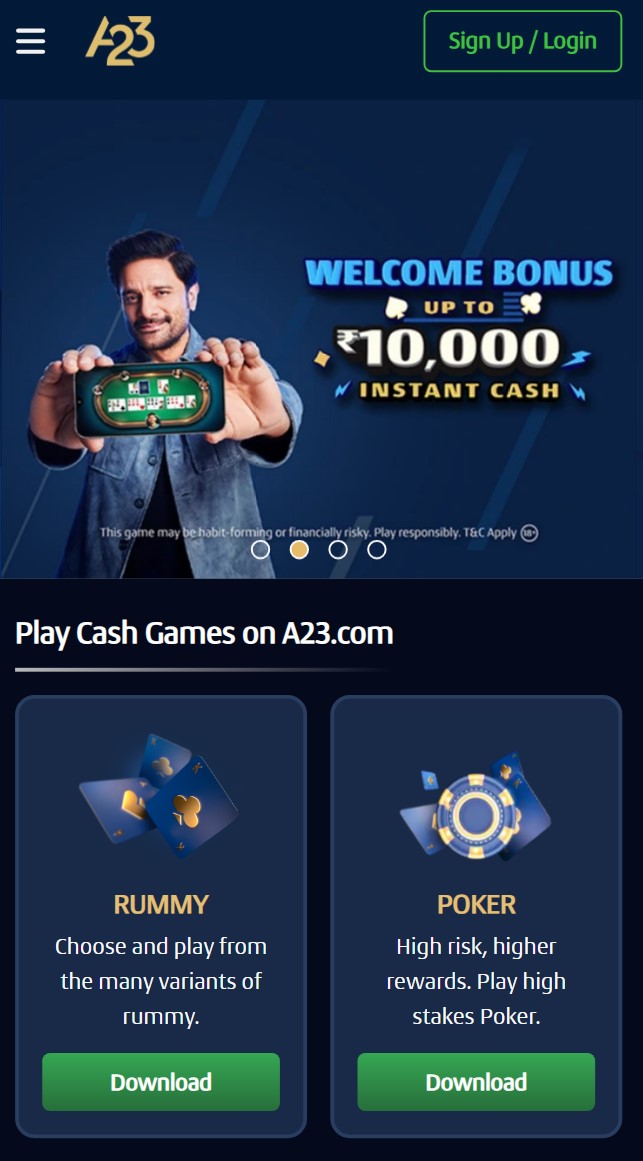Select the first carousel dot
643x1161 pixels.
pyautogui.click(x=260, y=549)
